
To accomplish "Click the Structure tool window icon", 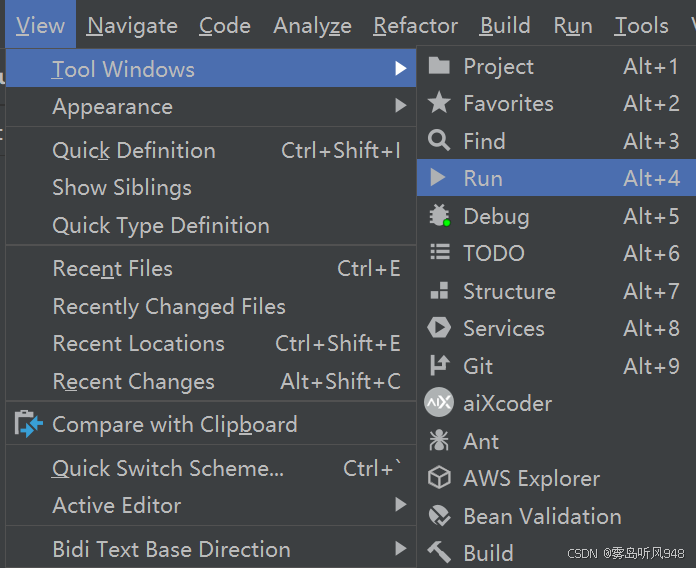I will [439, 291].
